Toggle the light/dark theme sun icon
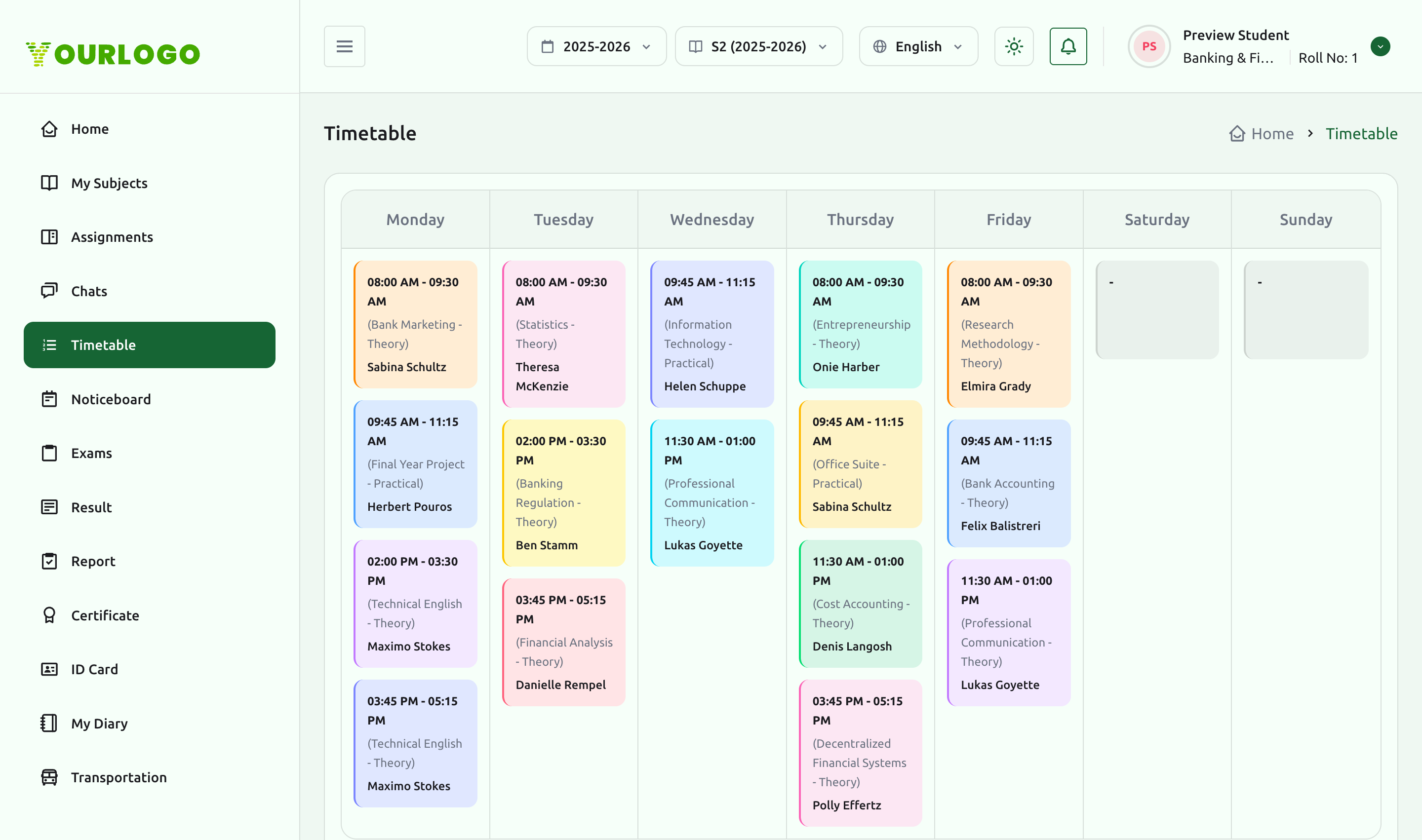The width and height of the screenshot is (1422, 840). [x=1014, y=46]
